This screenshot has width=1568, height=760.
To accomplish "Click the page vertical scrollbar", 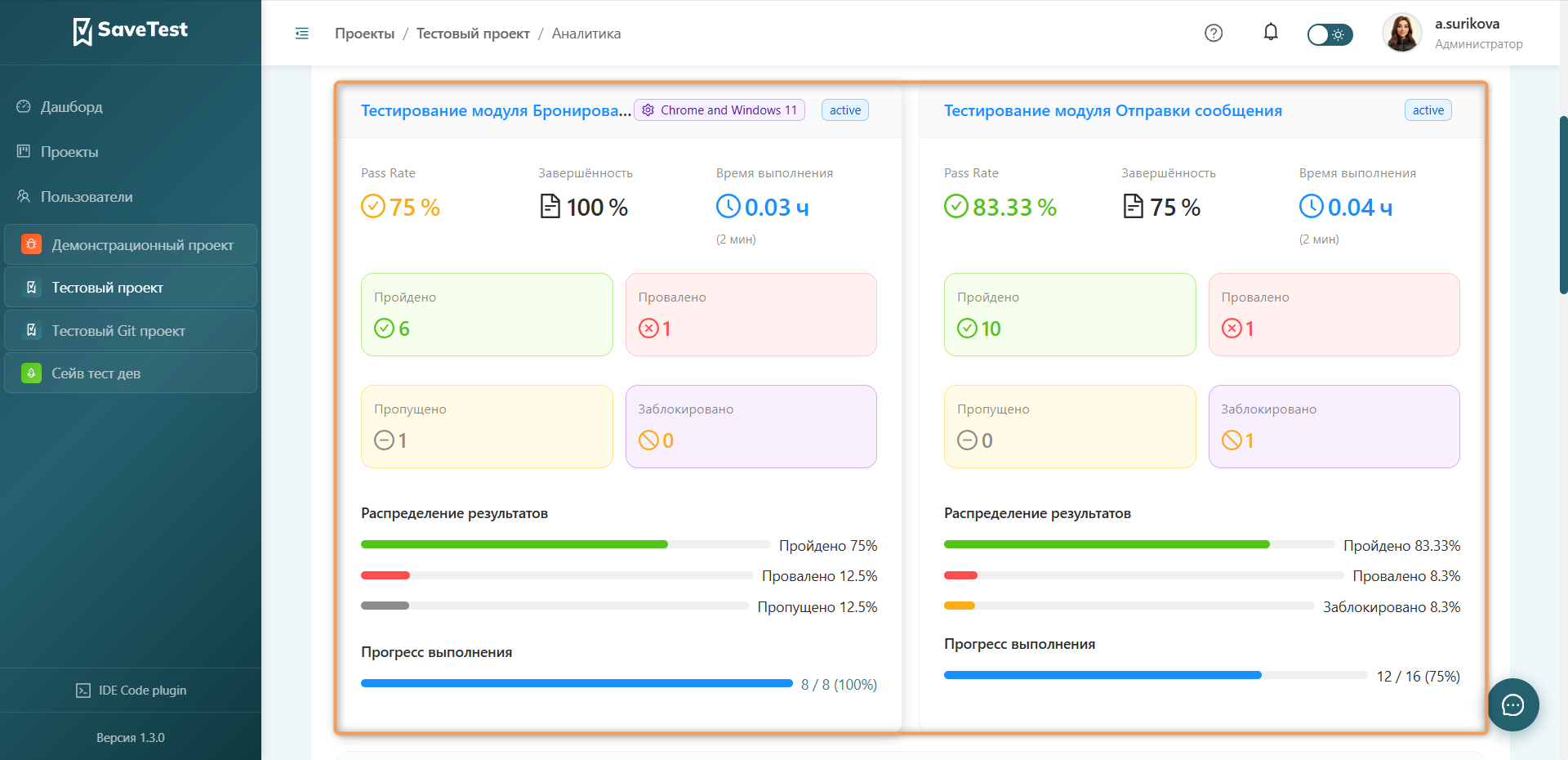I will [1563, 204].
